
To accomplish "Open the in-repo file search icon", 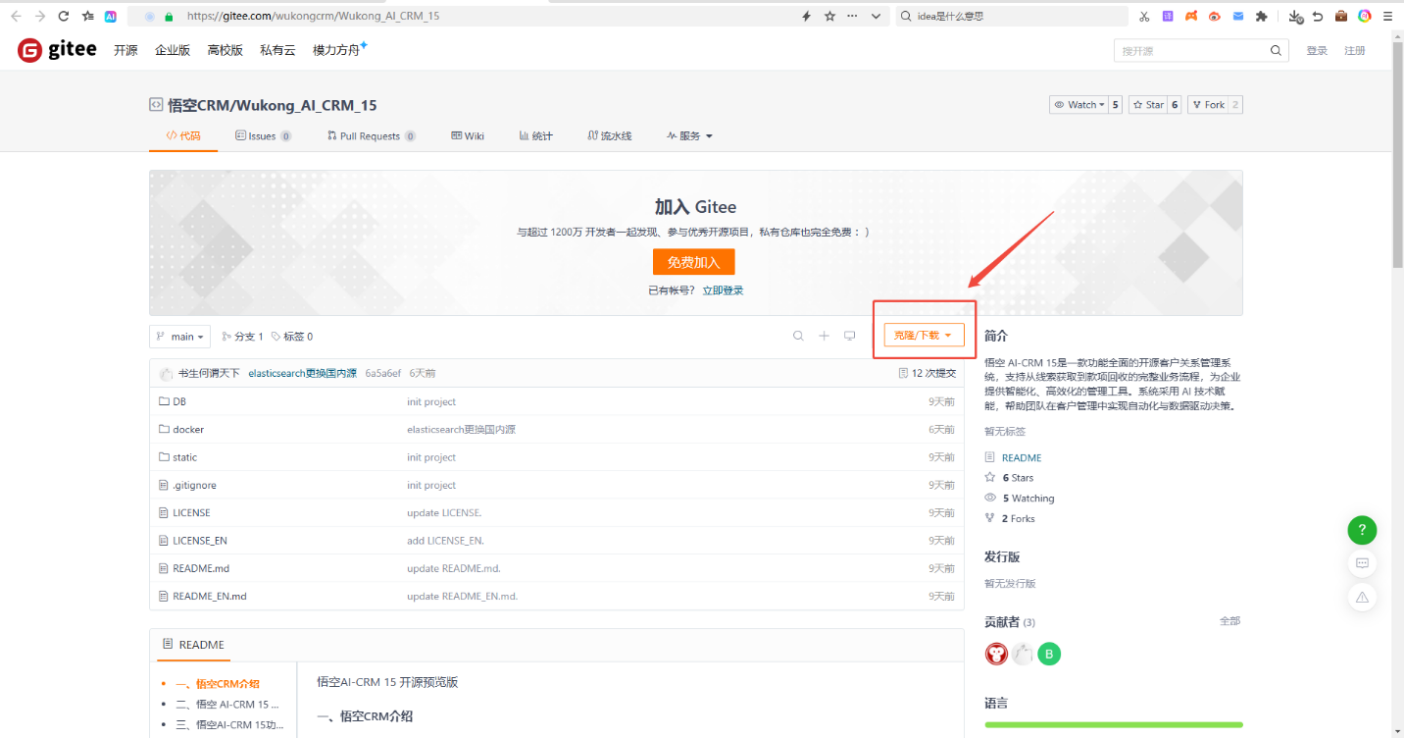I will (797, 335).
